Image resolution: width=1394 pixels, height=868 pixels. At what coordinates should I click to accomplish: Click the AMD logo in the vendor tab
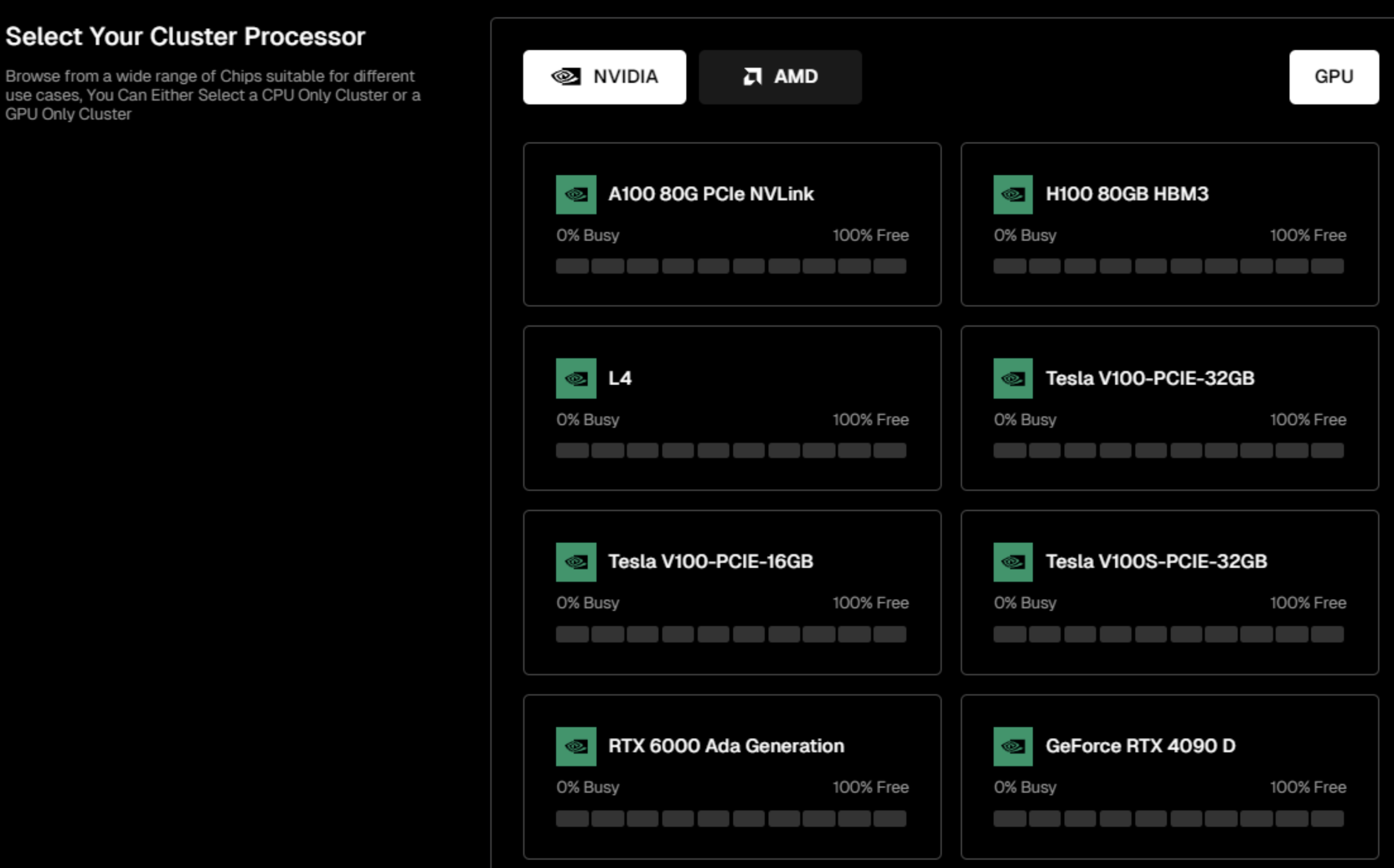point(752,77)
